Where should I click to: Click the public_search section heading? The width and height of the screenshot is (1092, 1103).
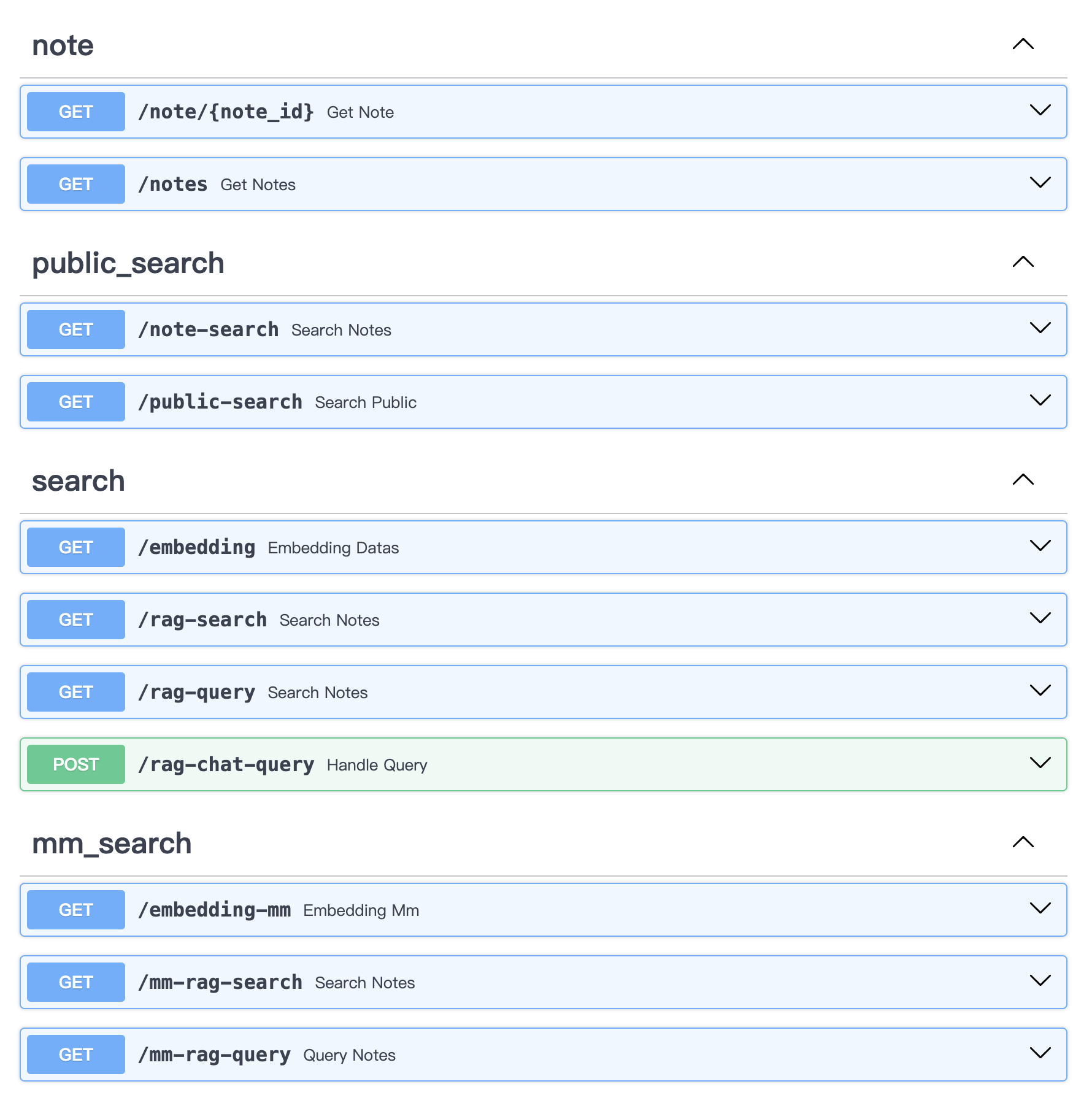tap(128, 263)
